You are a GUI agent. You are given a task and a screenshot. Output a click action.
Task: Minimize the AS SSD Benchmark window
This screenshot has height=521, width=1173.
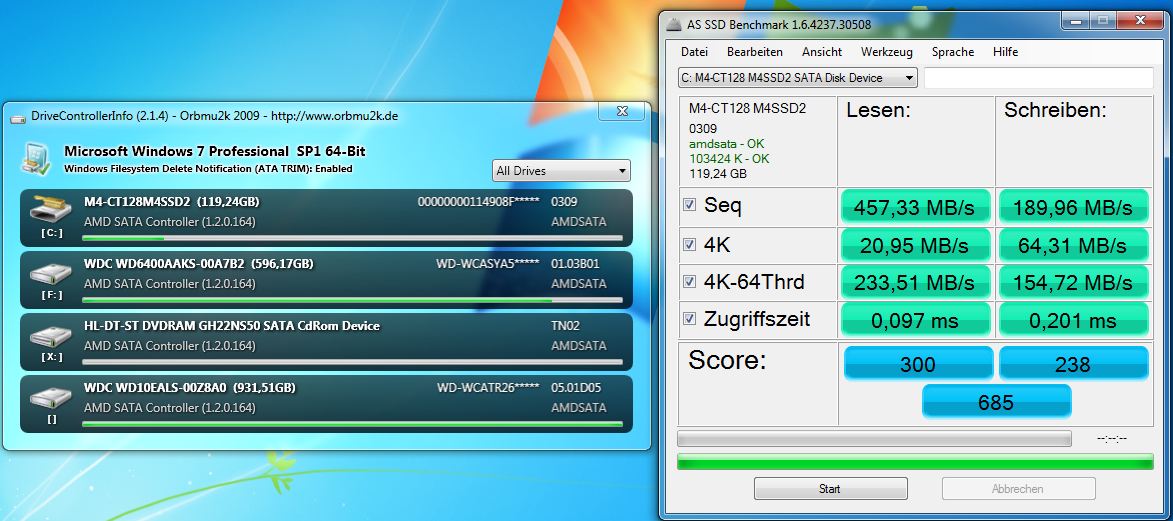pos(1076,22)
